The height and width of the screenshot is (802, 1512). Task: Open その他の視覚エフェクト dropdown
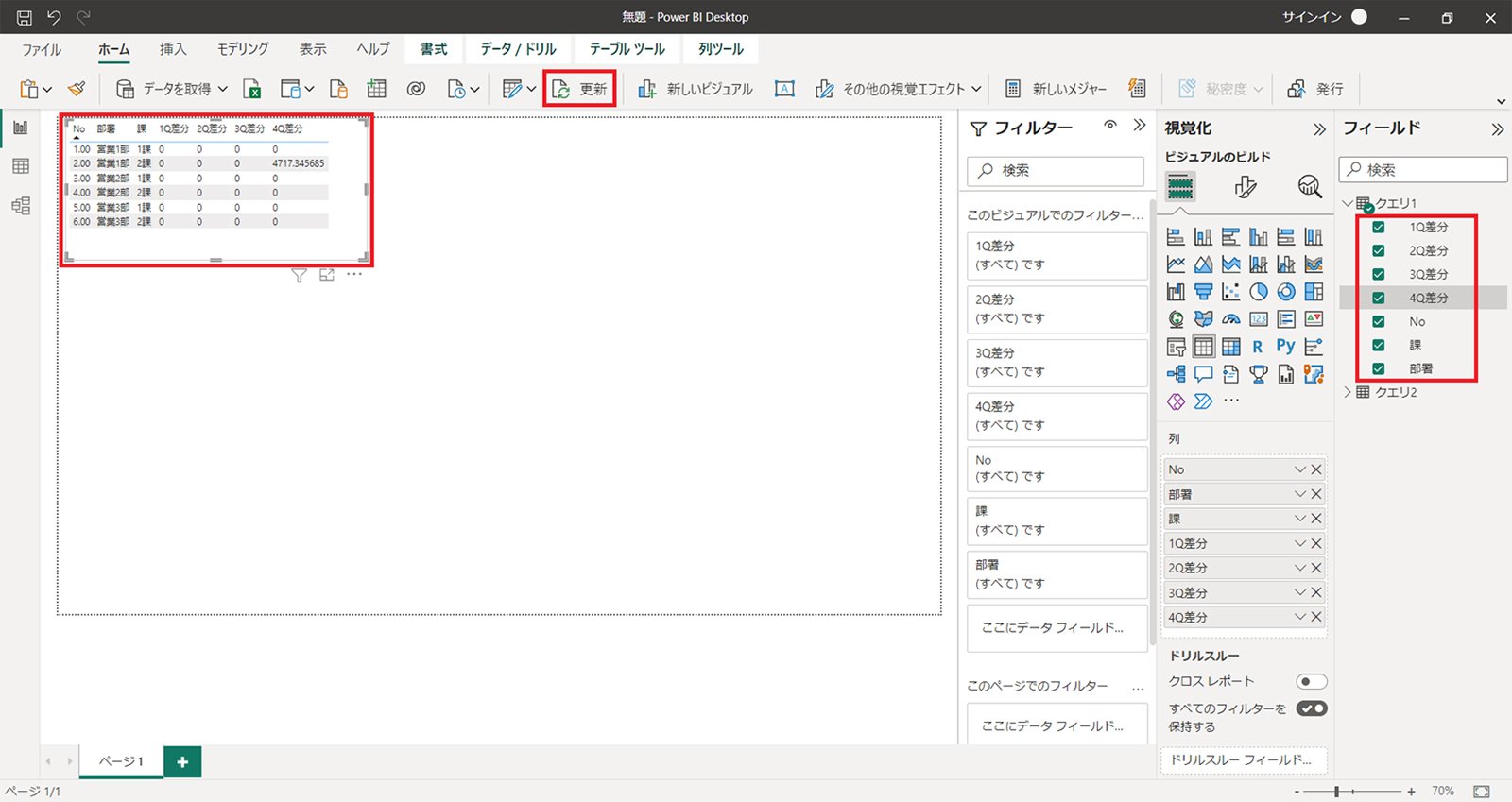(x=976, y=89)
